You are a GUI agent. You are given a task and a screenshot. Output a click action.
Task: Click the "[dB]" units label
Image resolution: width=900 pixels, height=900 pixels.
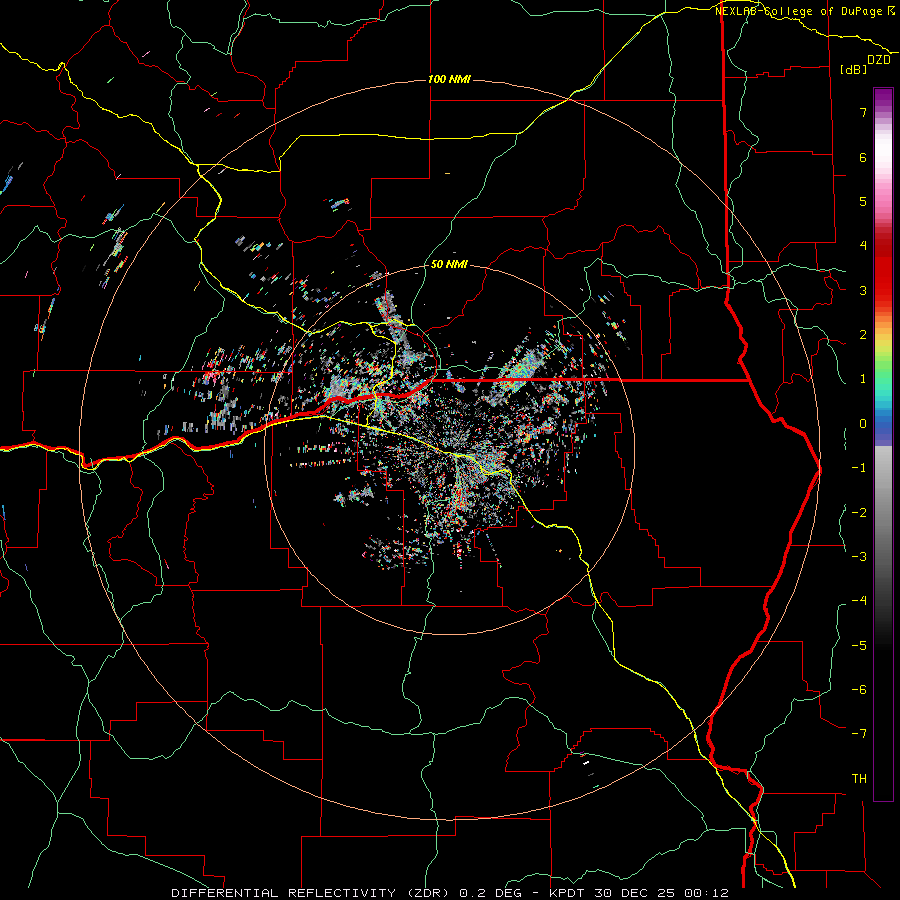pyautogui.click(x=854, y=69)
